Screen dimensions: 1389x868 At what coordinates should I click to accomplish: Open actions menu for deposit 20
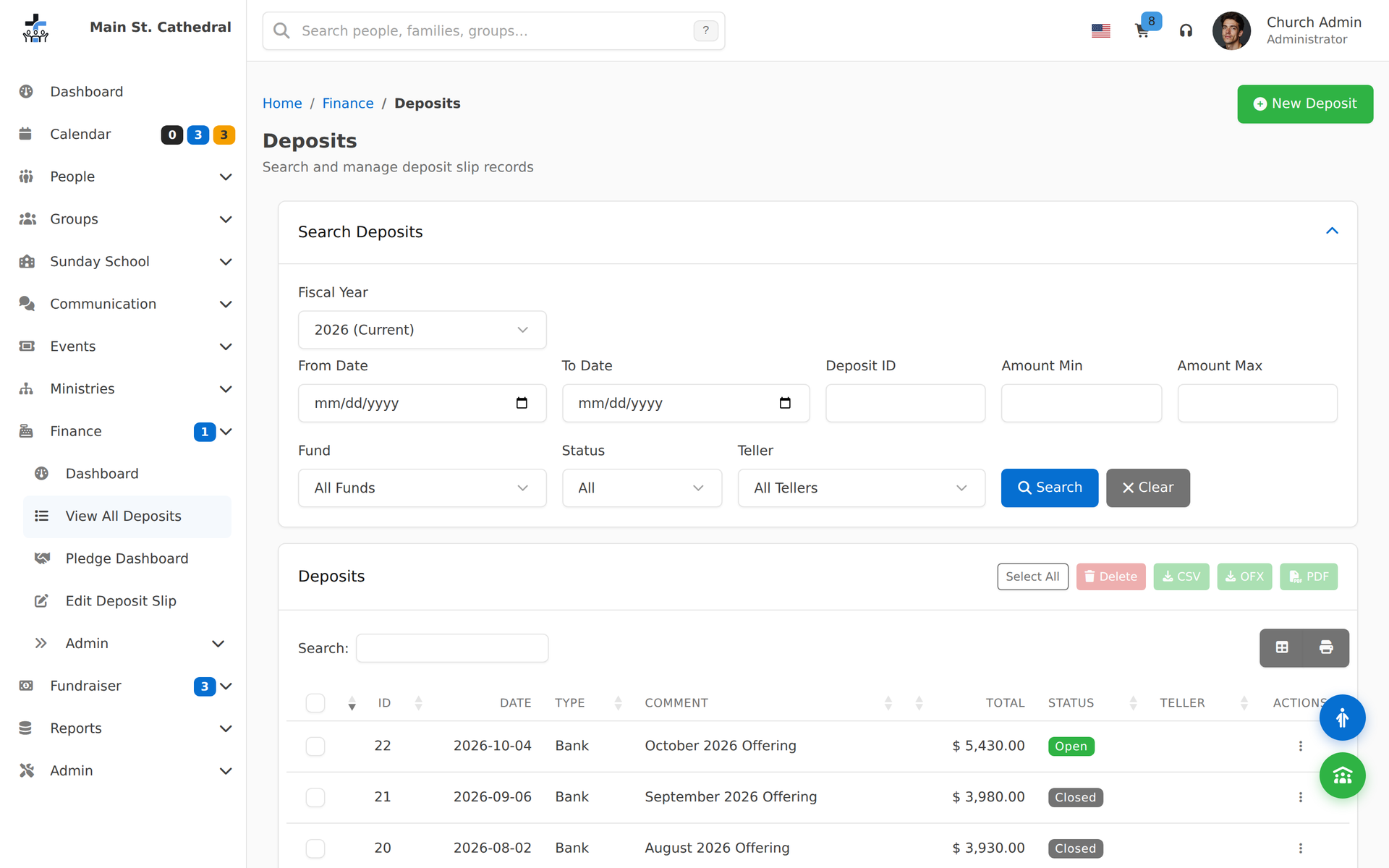coord(1300,848)
